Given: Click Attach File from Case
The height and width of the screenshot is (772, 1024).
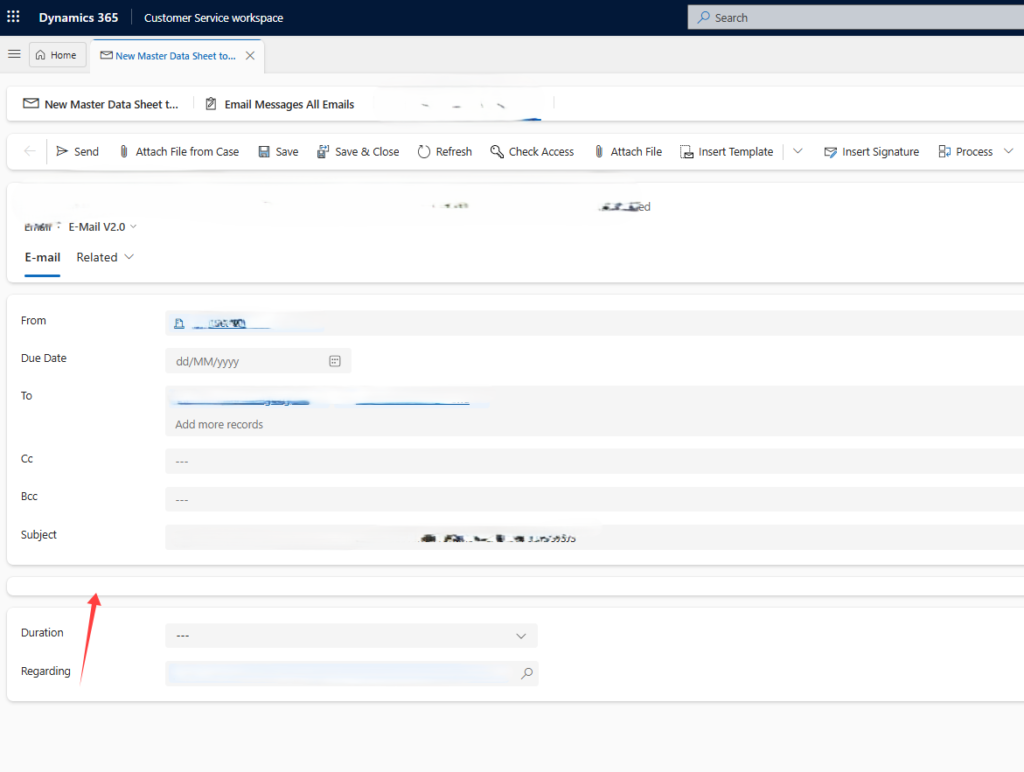Looking at the screenshot, I should click(179, 152).
